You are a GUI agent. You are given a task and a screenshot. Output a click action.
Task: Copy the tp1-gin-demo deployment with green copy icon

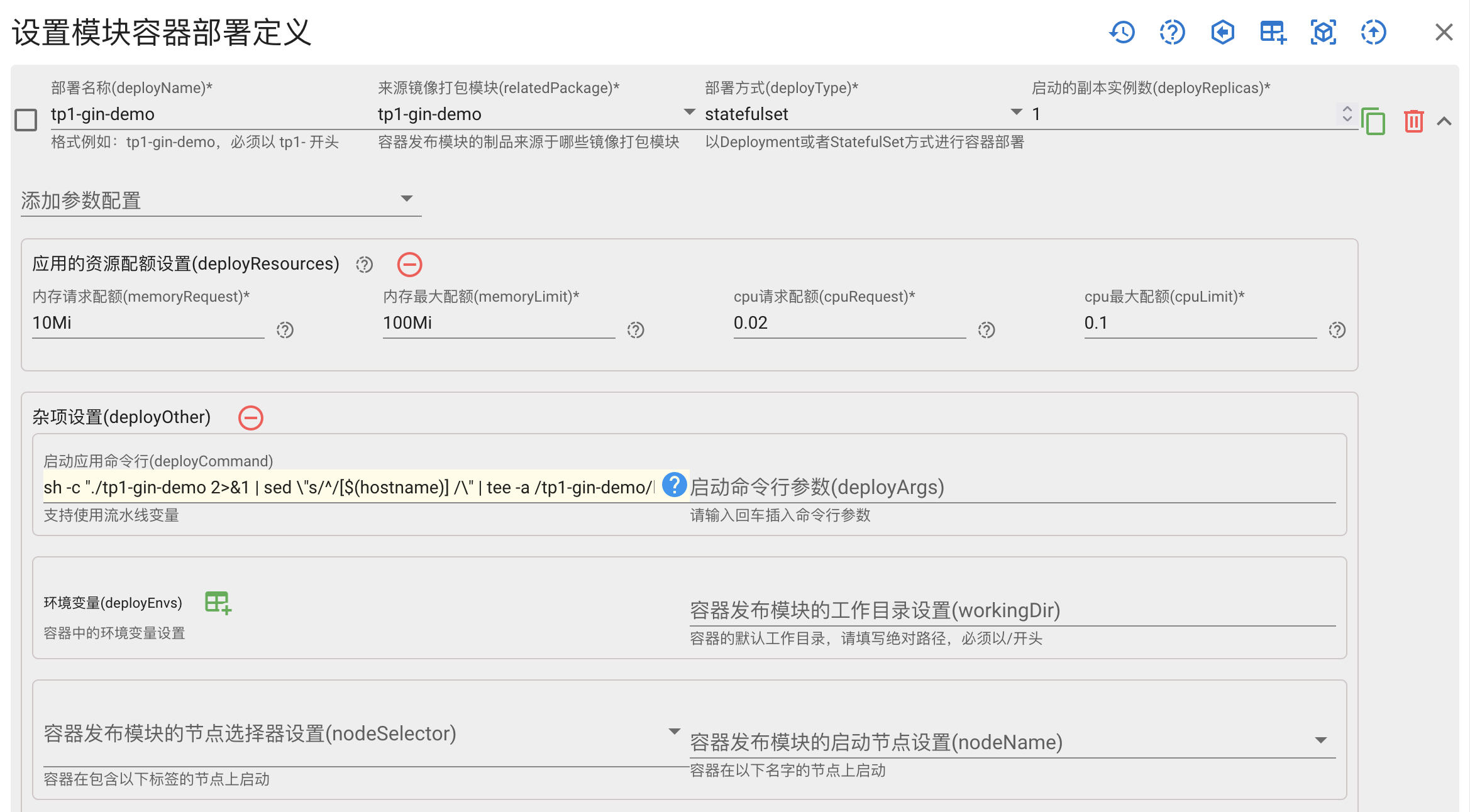coord(1374,121)
